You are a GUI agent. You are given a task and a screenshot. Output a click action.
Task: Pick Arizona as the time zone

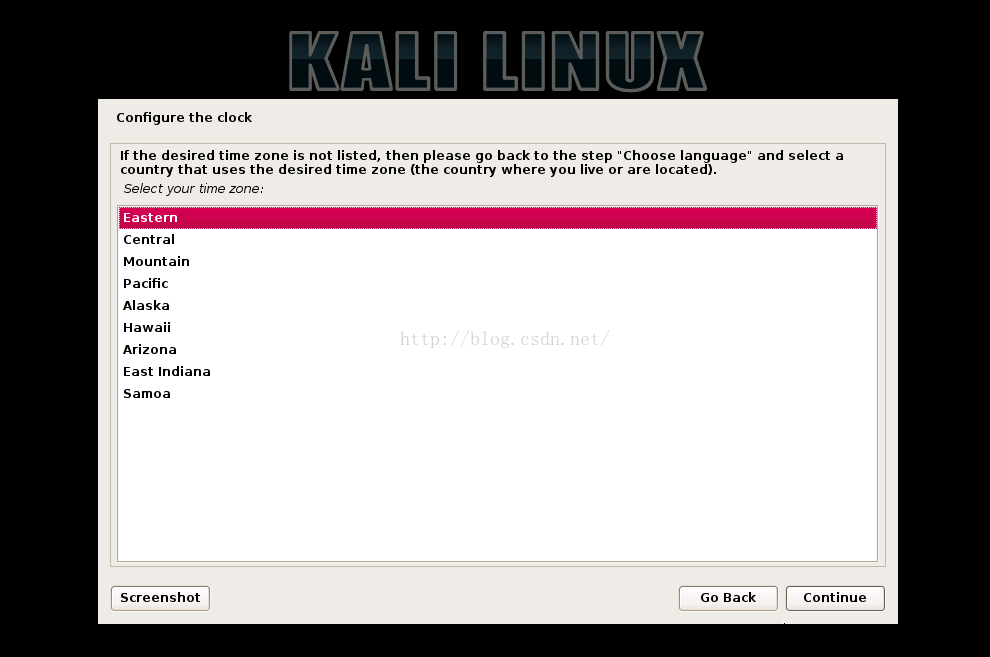[x=498, y=350]
